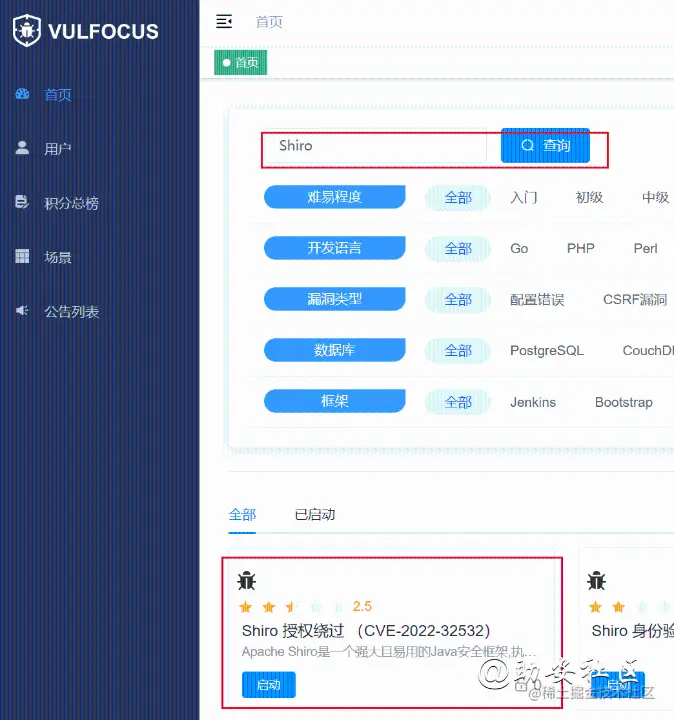Filter database by PostgreSQL
The height and width of the screenshot is (720, 674).
547,351
